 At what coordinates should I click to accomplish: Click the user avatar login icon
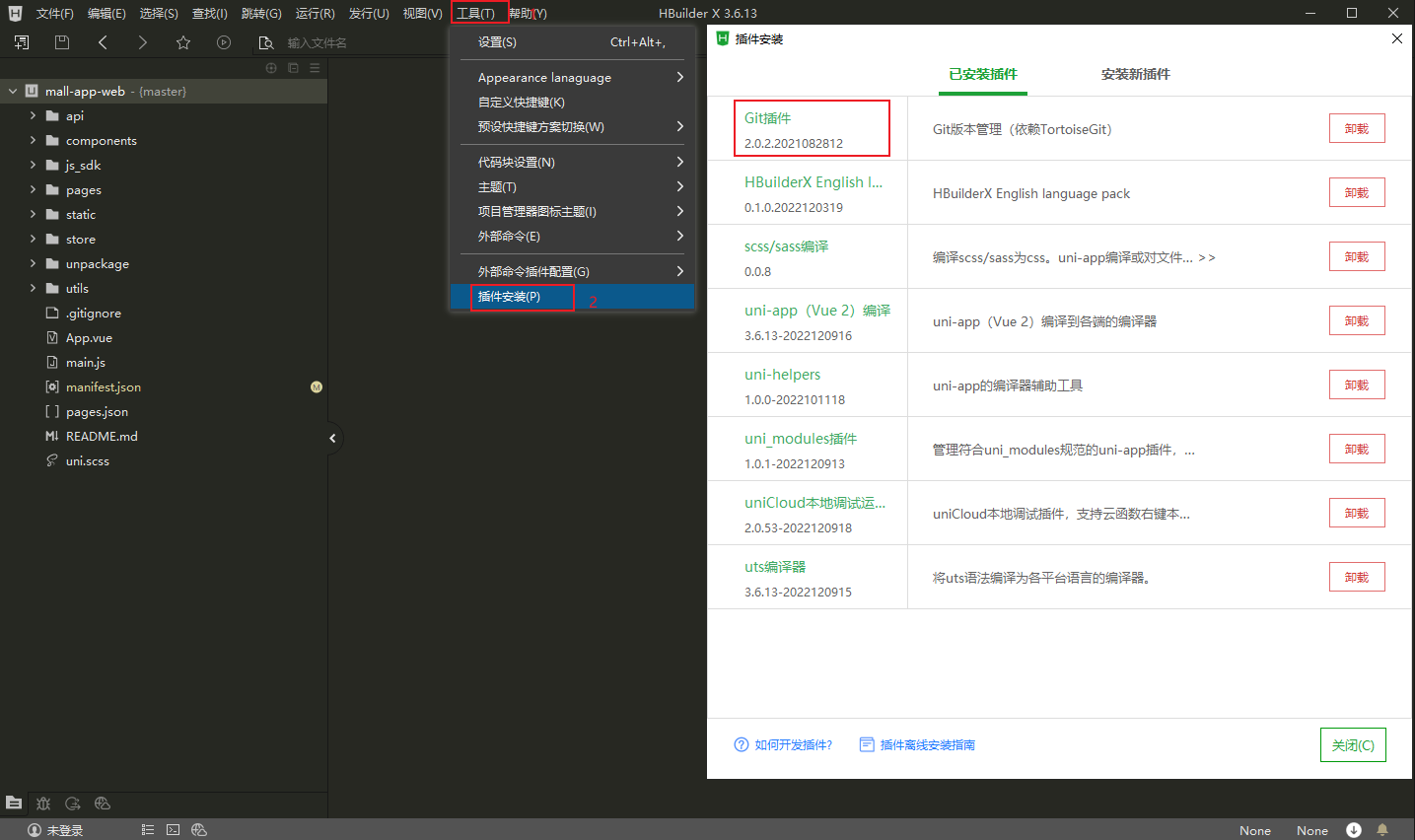point(35,830)
